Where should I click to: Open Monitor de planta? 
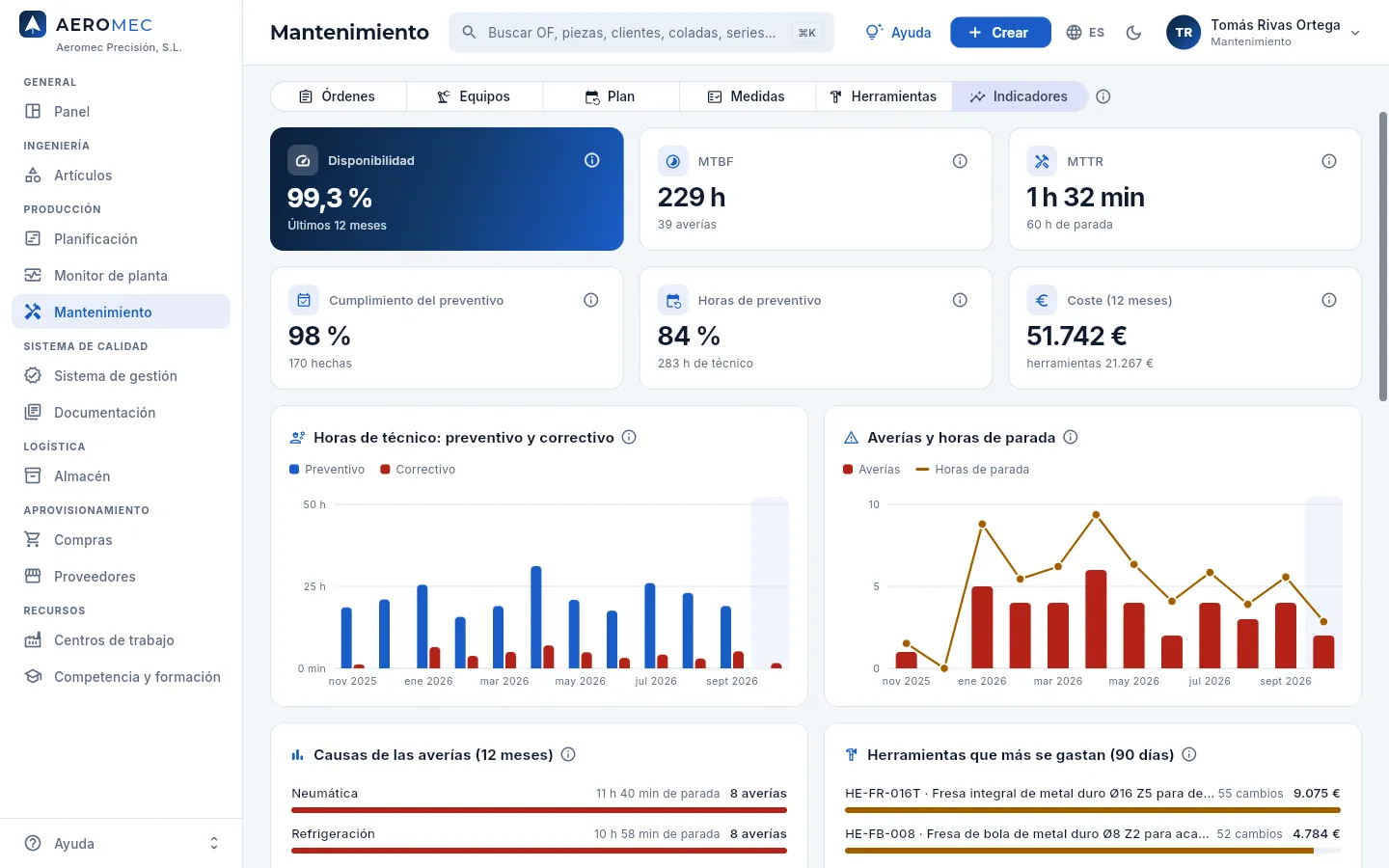click(121, 276)
